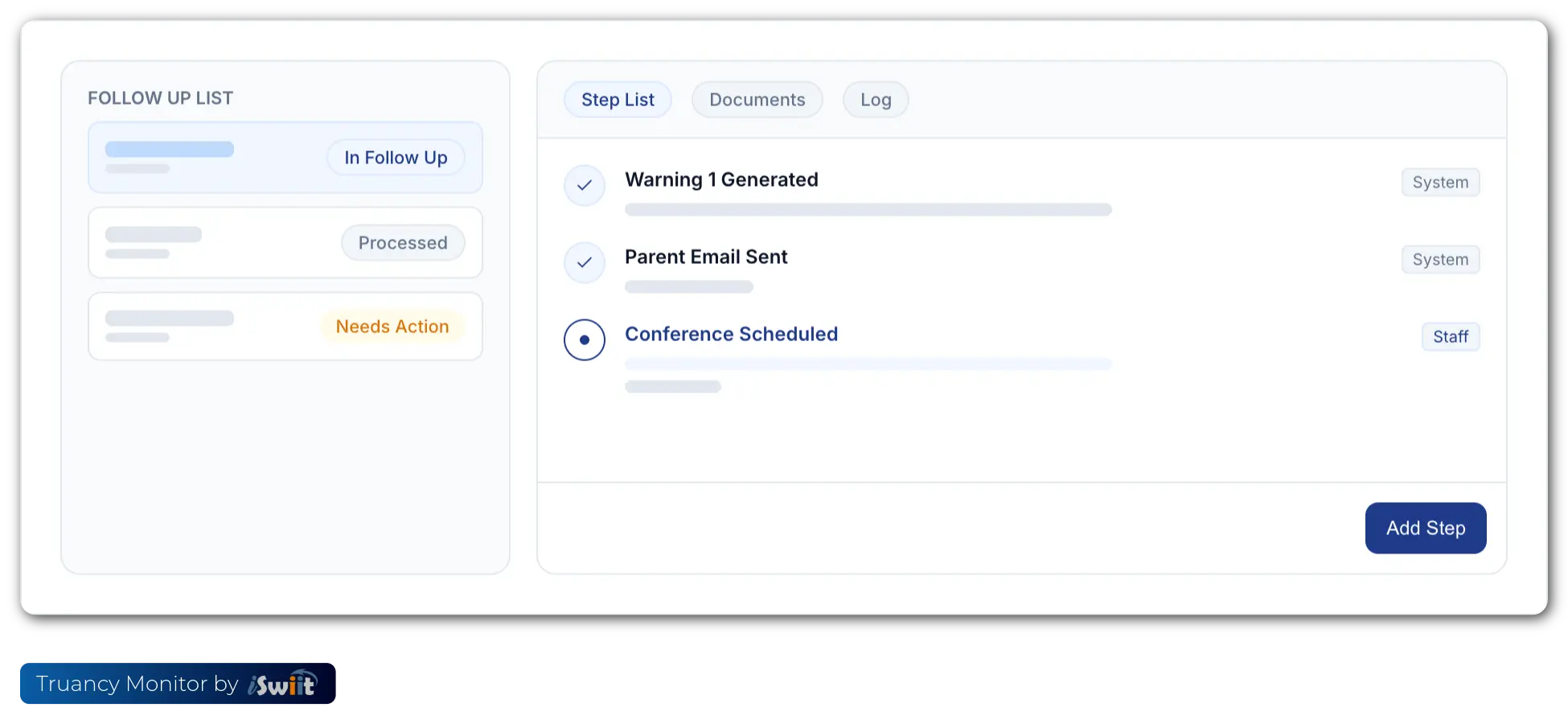Select the System badge on Parent Email Sent

pyautogui.click(x=1440, y=259)
